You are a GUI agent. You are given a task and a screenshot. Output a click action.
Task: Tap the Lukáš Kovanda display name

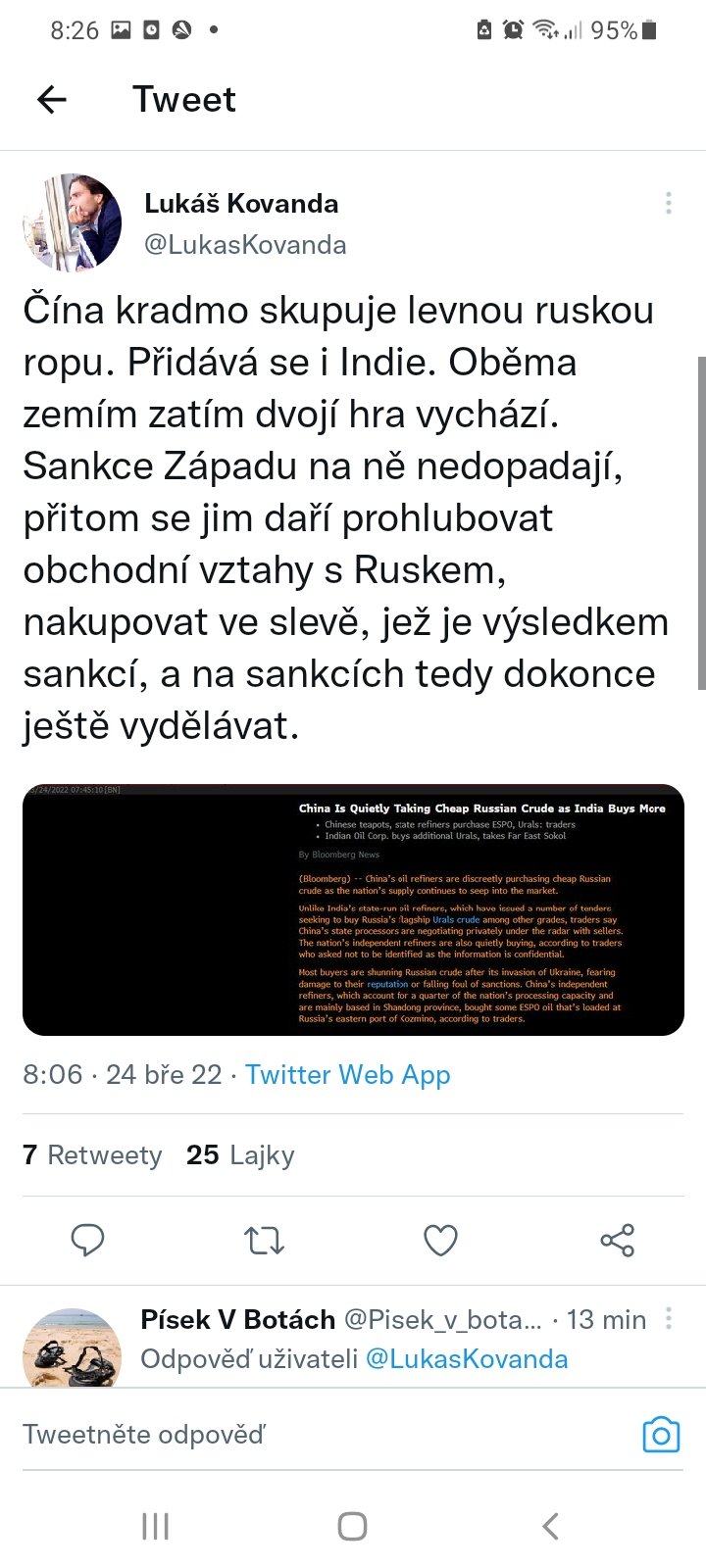click(x=241, y=204)
